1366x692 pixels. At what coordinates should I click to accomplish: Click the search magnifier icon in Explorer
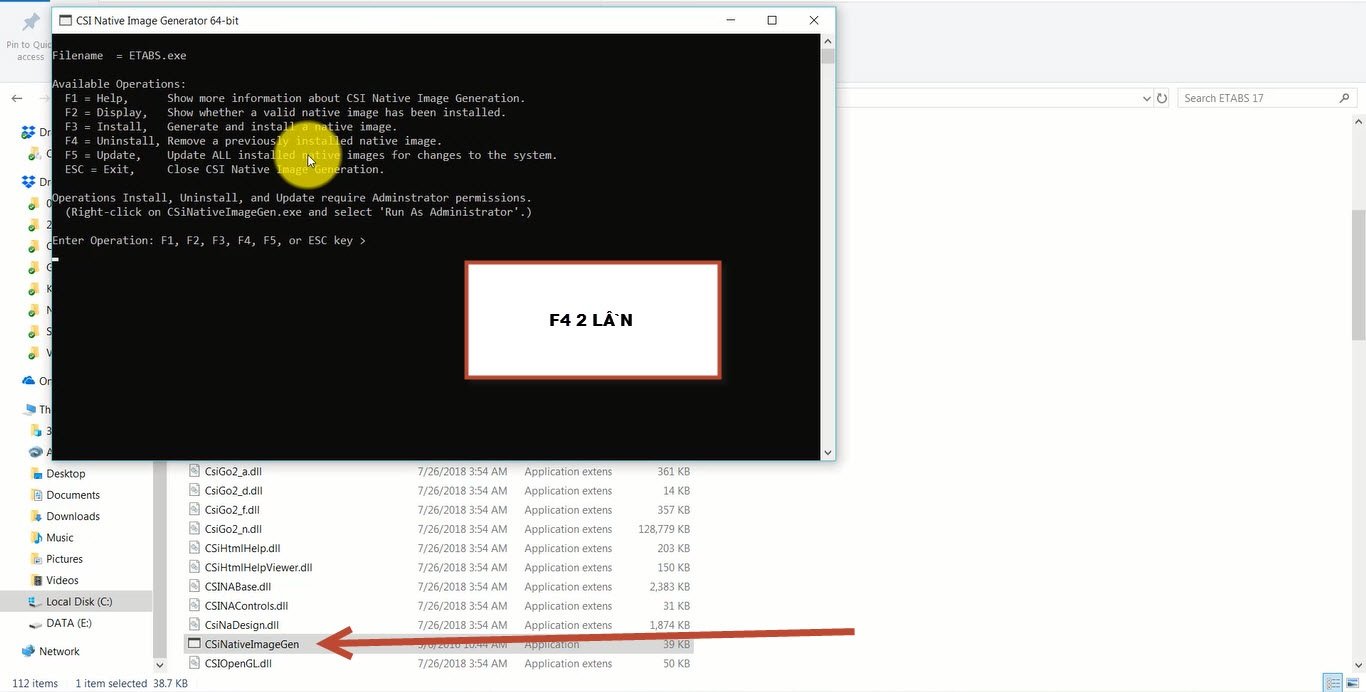click(1344, 98)
